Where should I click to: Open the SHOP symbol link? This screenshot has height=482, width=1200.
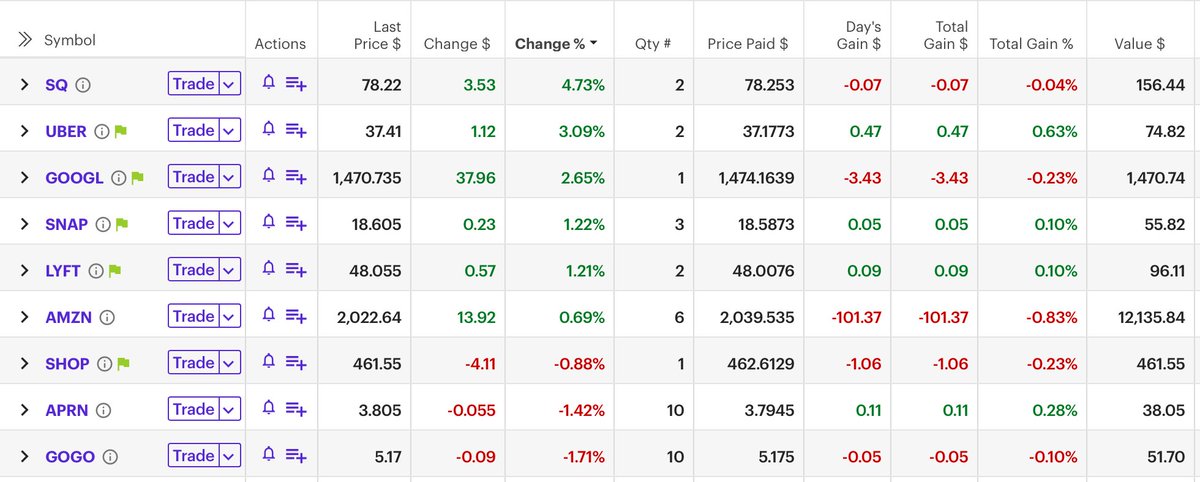point(67,364)
